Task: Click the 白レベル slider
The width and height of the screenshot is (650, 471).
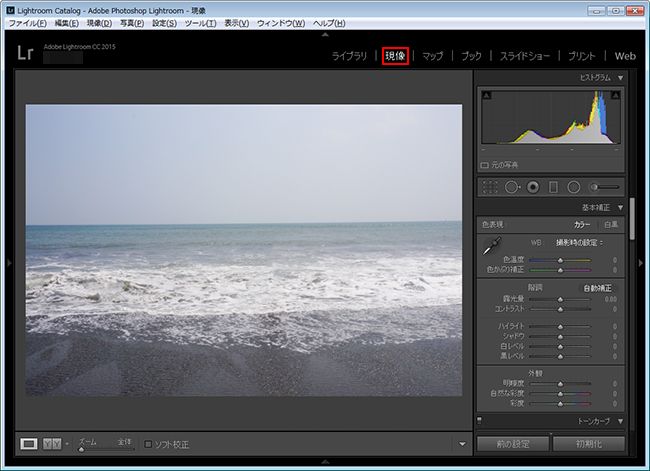Action: coord(560,346)
